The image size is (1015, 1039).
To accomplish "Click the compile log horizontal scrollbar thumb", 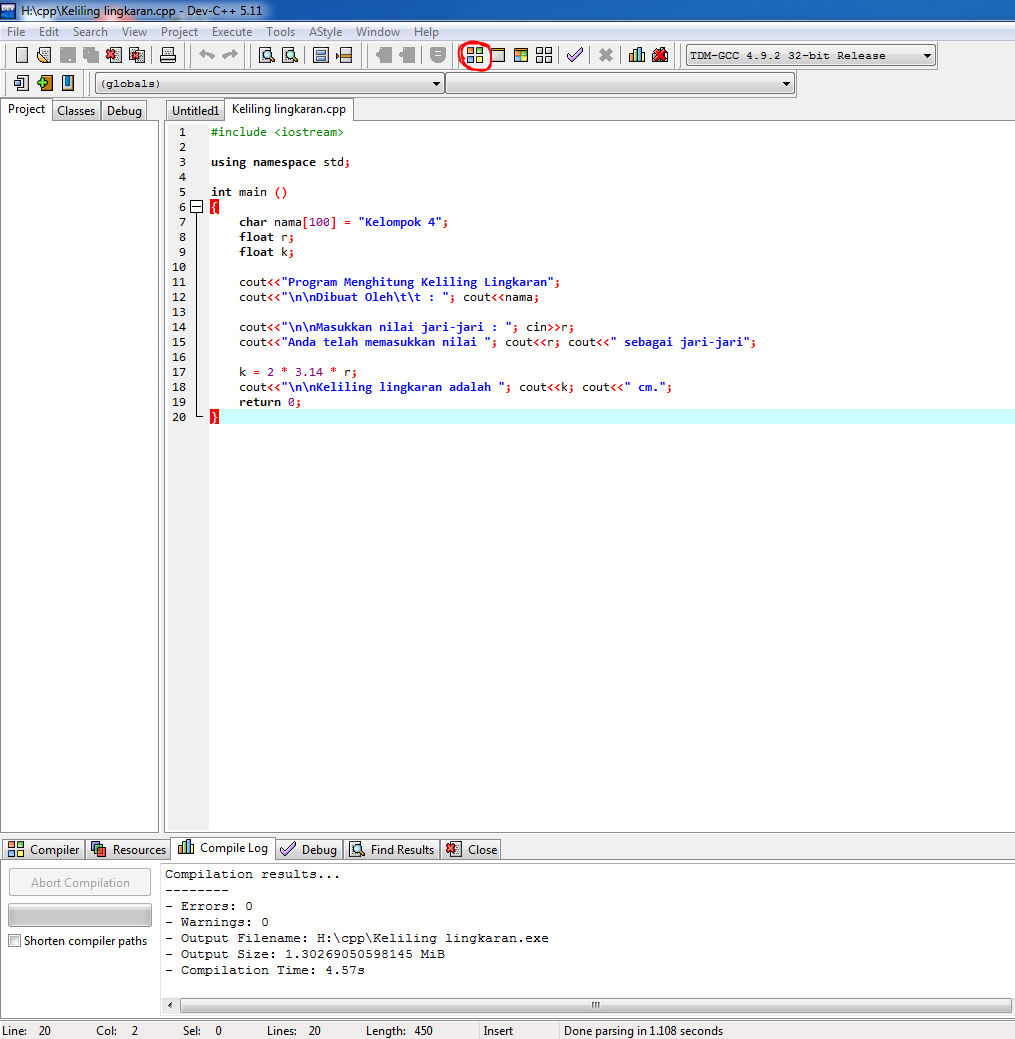I will (x=595, y=1005).
